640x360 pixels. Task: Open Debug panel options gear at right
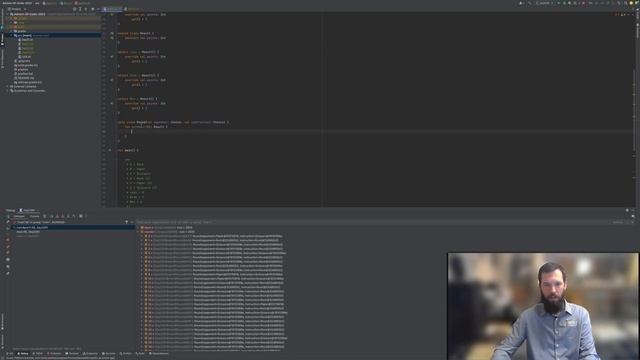pos(627,210)
